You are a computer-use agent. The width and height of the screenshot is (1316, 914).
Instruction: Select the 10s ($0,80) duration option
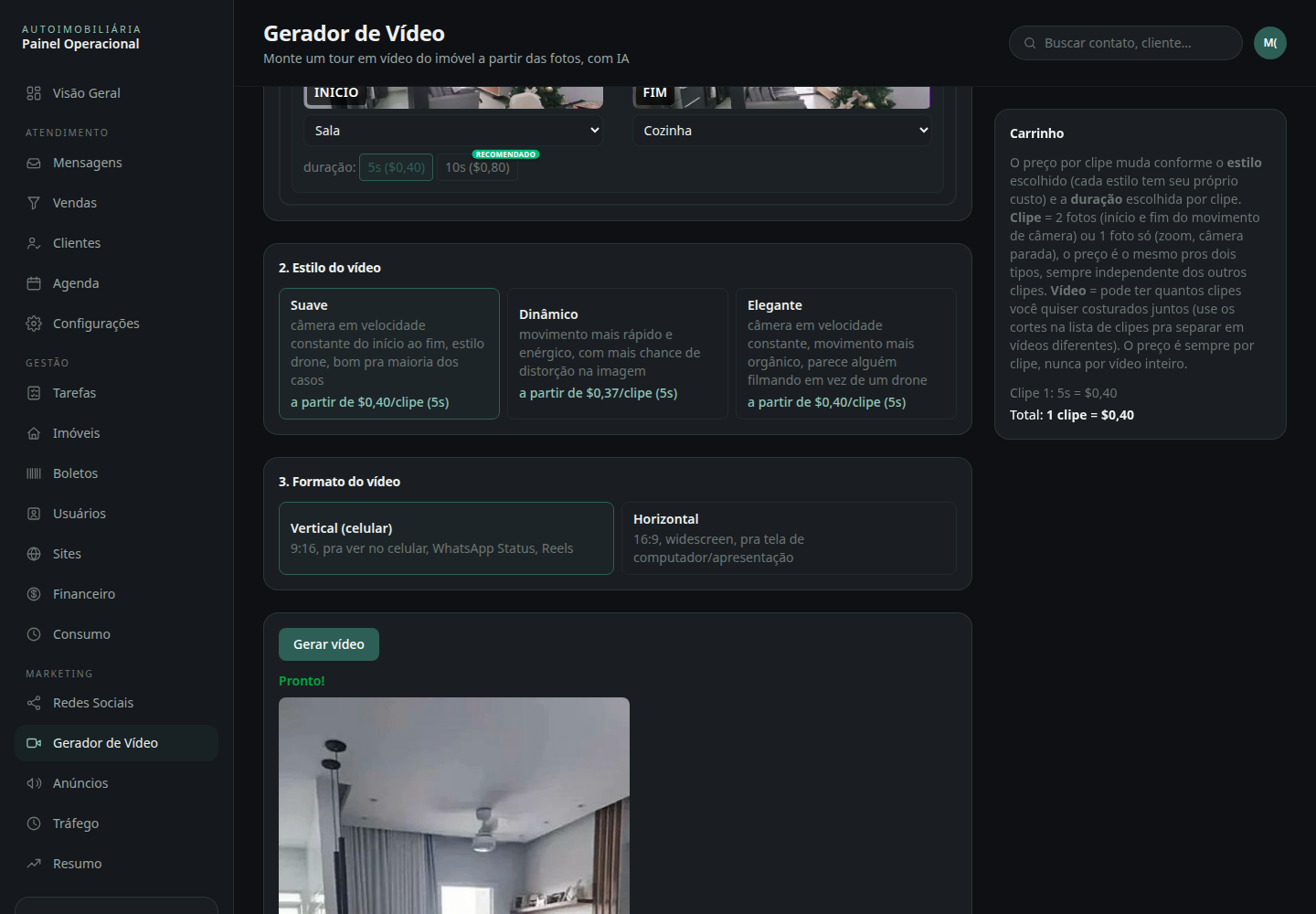point(477,167)
